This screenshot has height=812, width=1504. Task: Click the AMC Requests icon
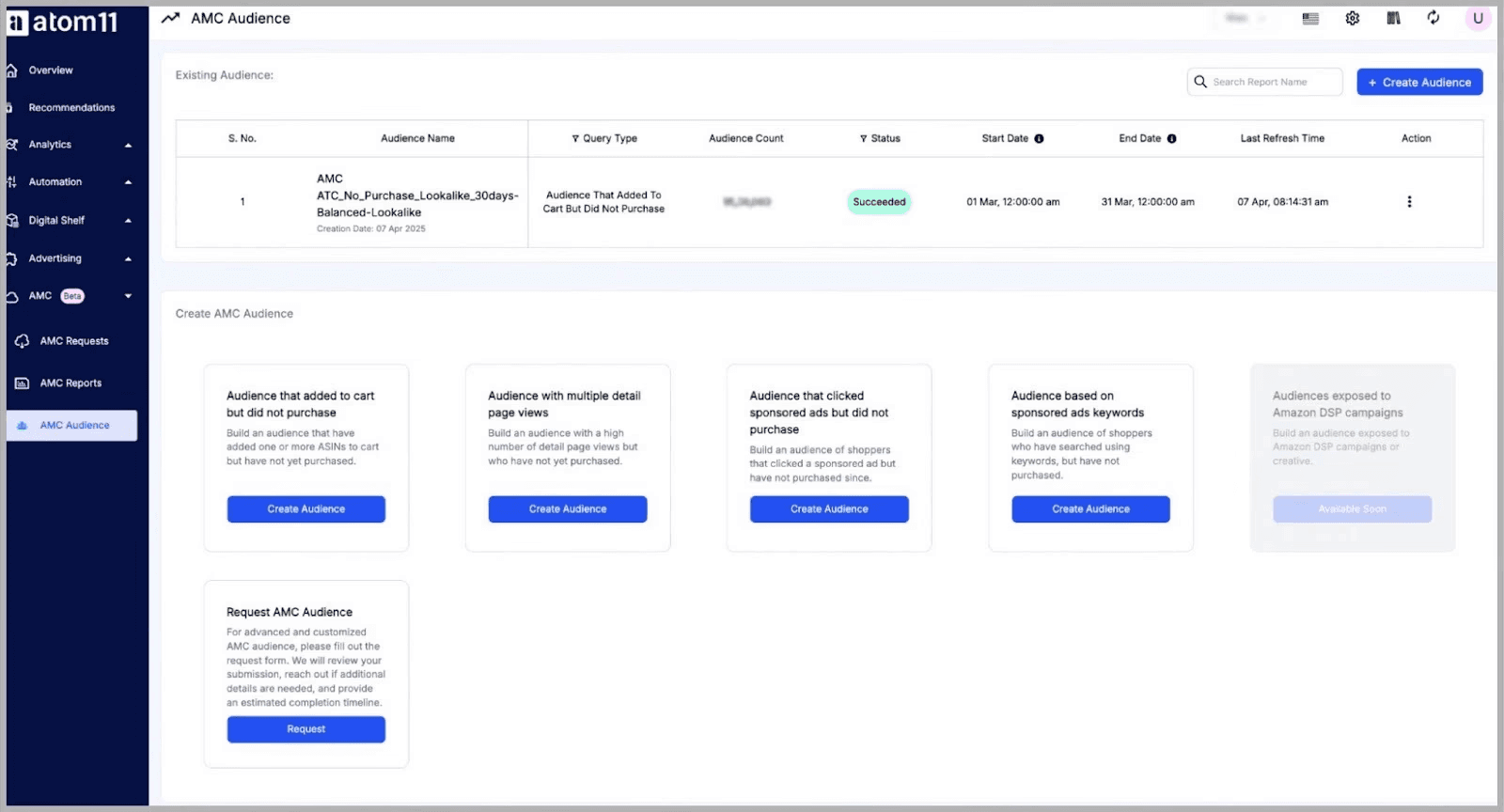(23, 341)
